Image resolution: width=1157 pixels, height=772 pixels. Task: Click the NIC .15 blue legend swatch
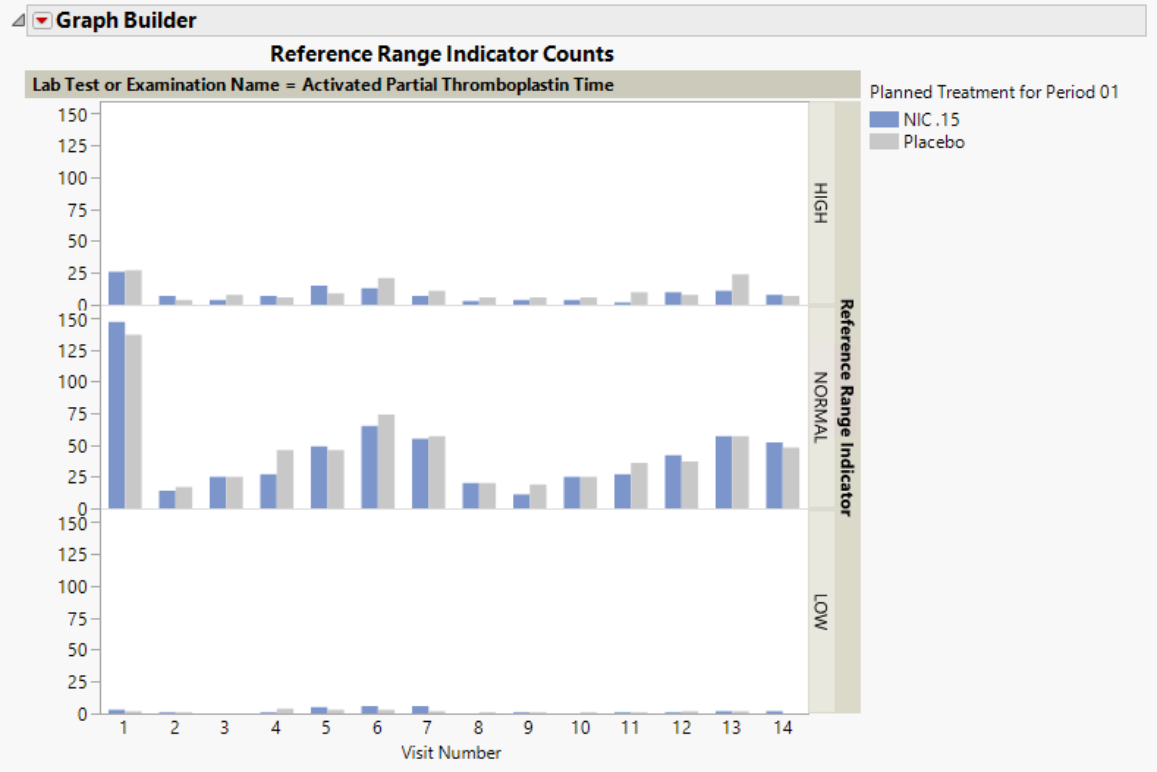(x=883, y=120)
